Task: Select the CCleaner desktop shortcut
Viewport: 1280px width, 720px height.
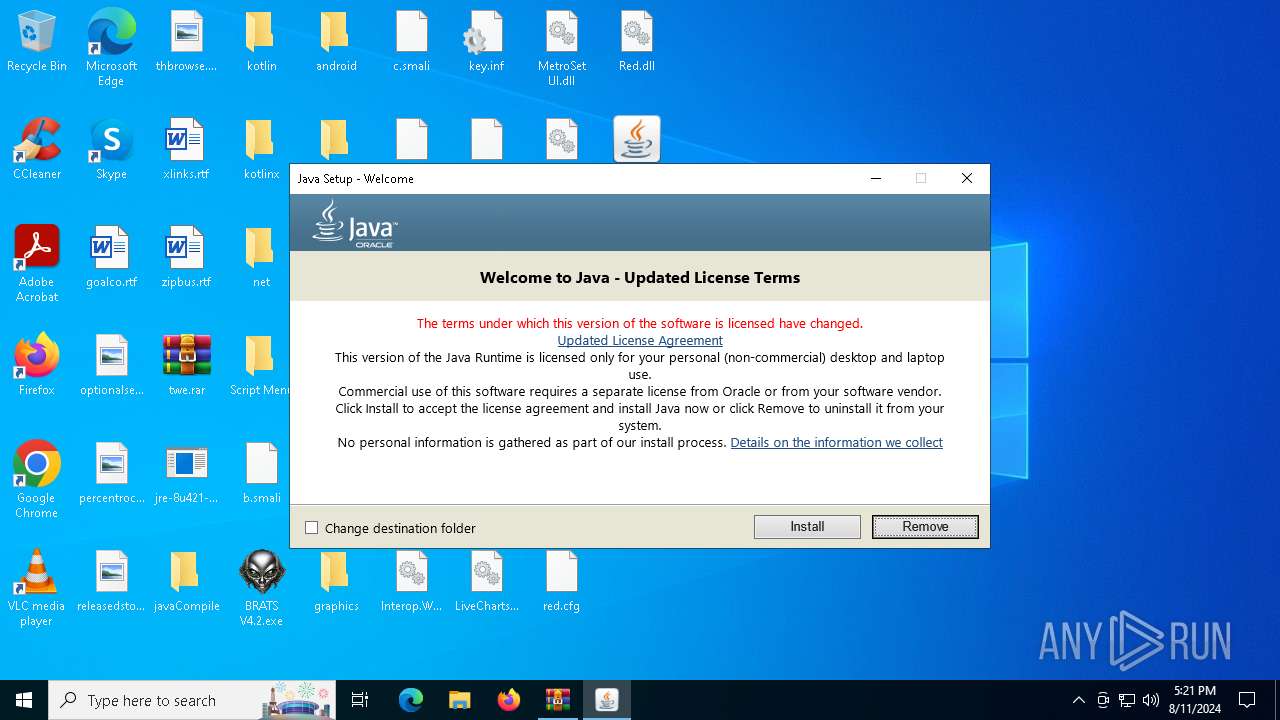Action: click(x=37, y=150)
